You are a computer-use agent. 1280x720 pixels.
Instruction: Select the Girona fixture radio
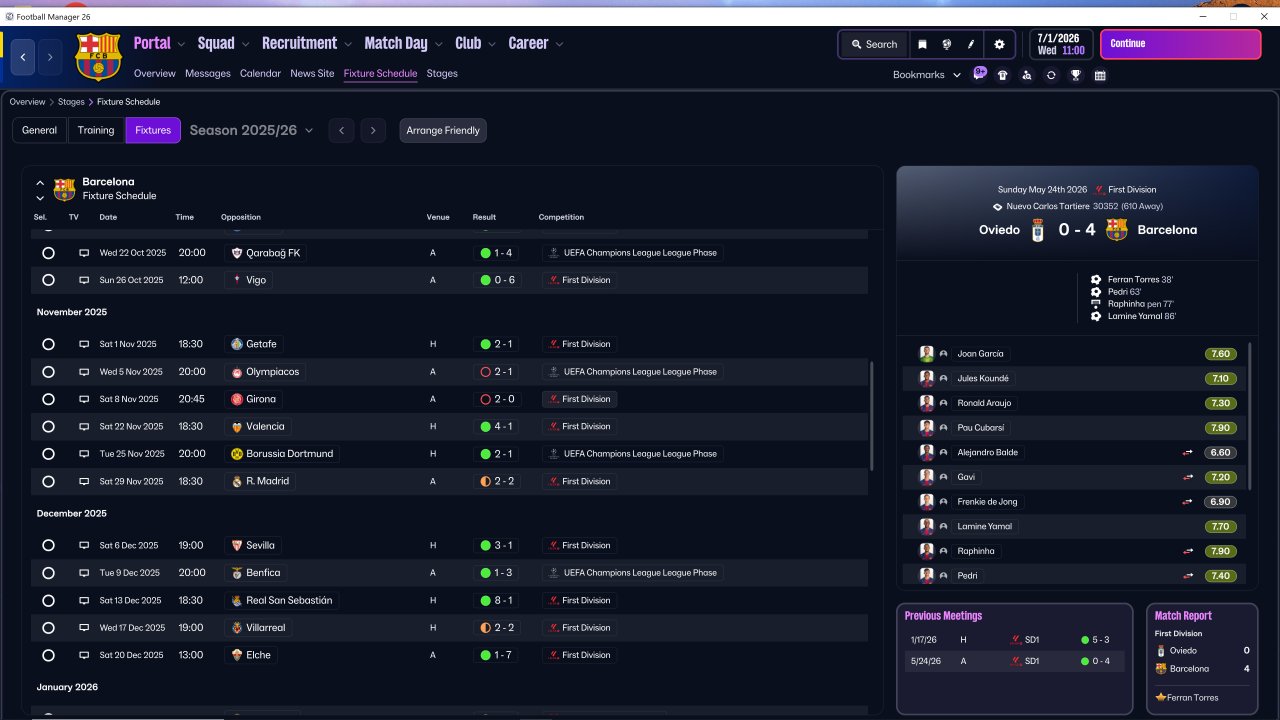[48, 399]
